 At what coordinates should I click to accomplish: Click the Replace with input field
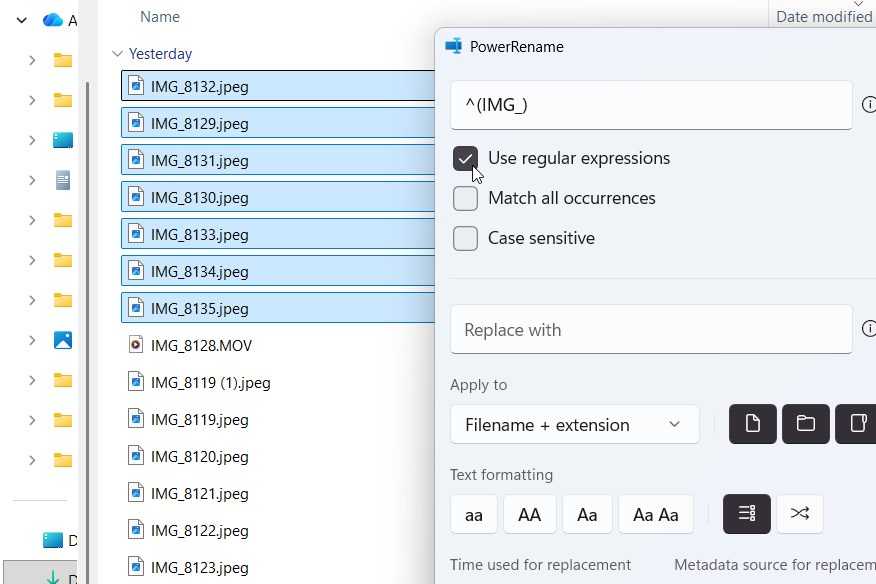651,330
